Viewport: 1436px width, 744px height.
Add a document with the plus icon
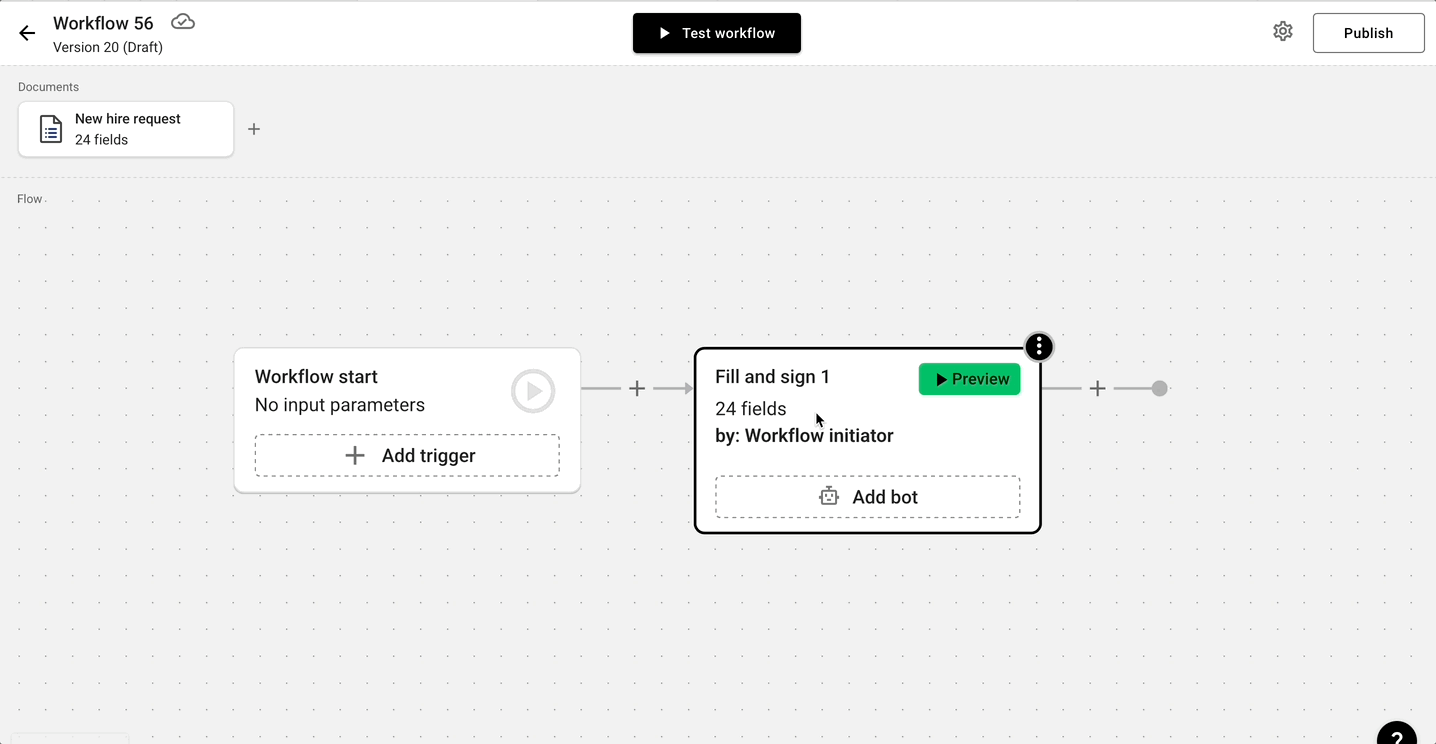click(254, 129)
